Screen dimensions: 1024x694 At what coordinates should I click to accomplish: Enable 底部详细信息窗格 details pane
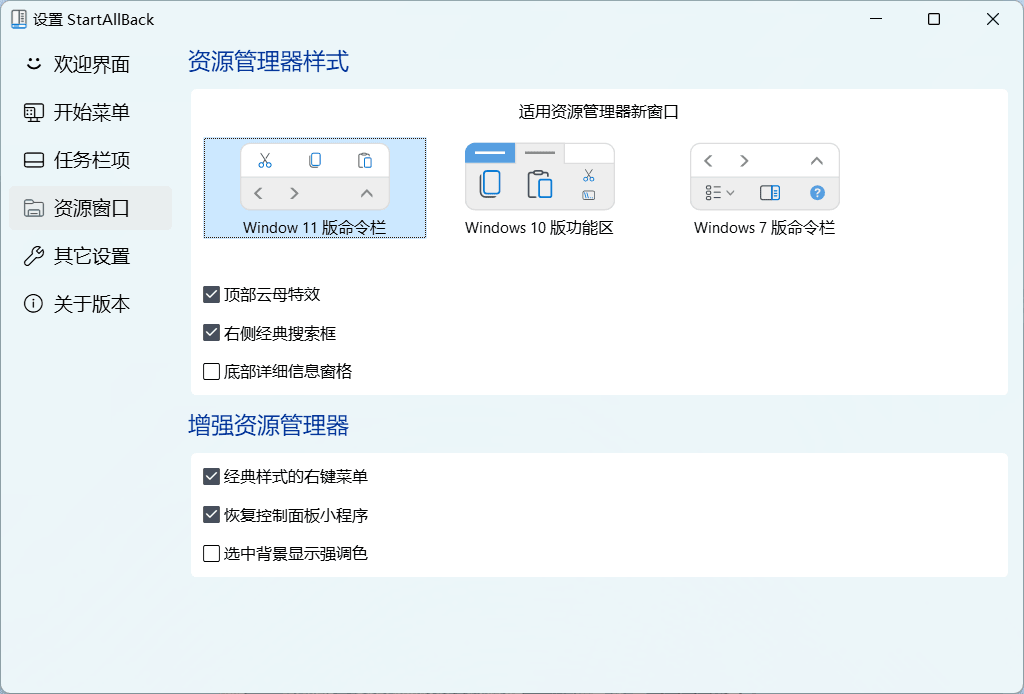pos(211,371)
